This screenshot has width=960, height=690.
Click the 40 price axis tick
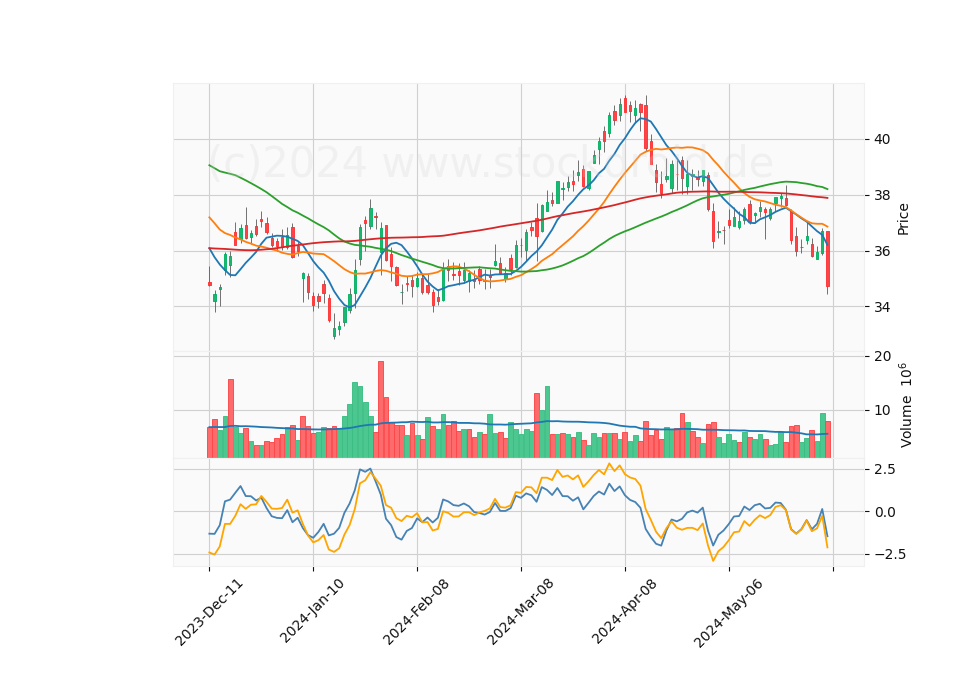tap(882, 140)
